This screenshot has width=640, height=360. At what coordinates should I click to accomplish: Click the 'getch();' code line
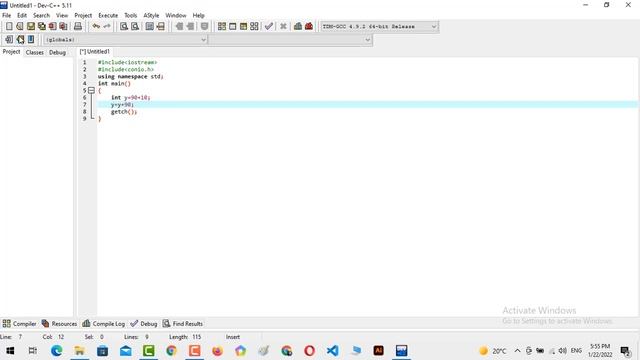click(x=124, y=111)
